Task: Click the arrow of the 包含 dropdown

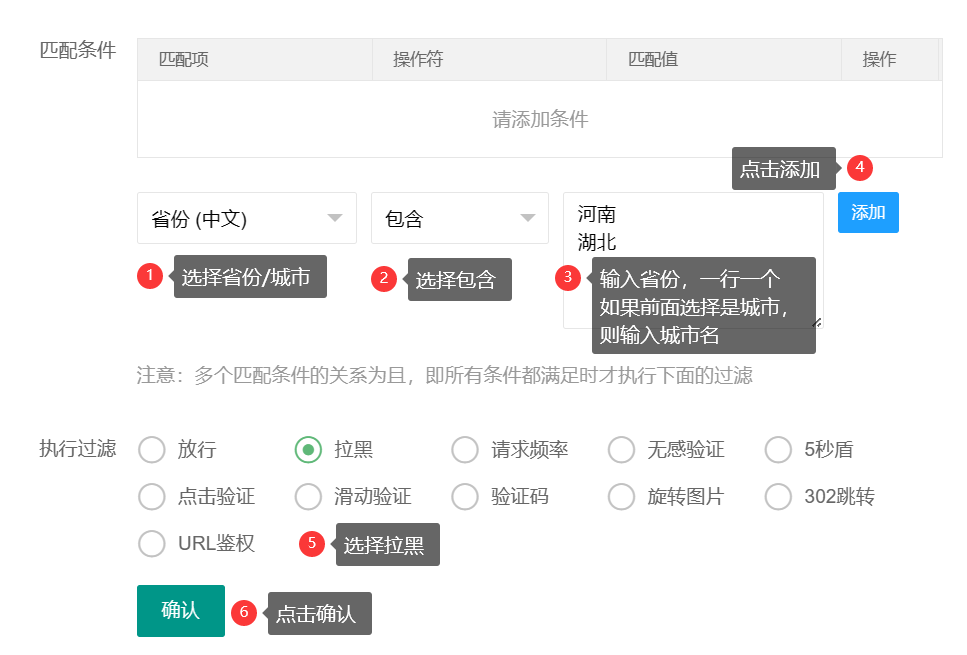Action: 527,218
